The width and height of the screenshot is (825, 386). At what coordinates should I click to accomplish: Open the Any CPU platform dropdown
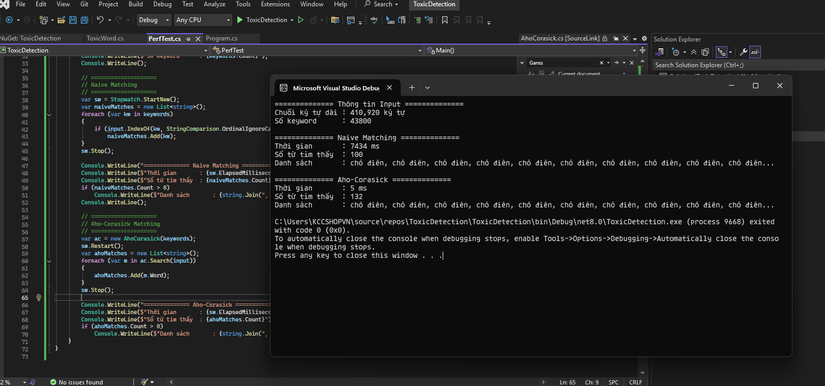coord(203,20)
